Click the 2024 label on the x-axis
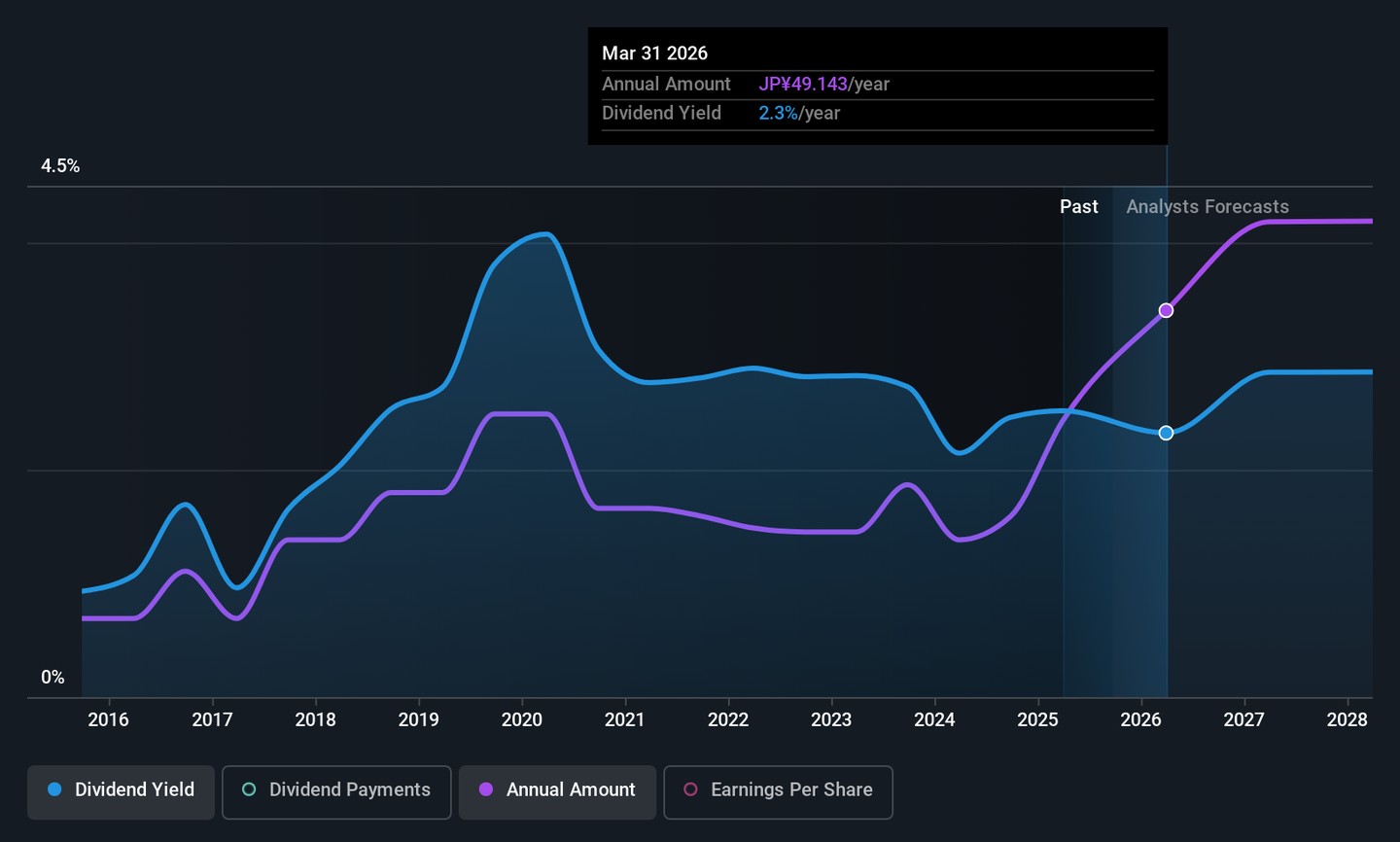This screenshot has width=1400, height=842. click(933, 720)
